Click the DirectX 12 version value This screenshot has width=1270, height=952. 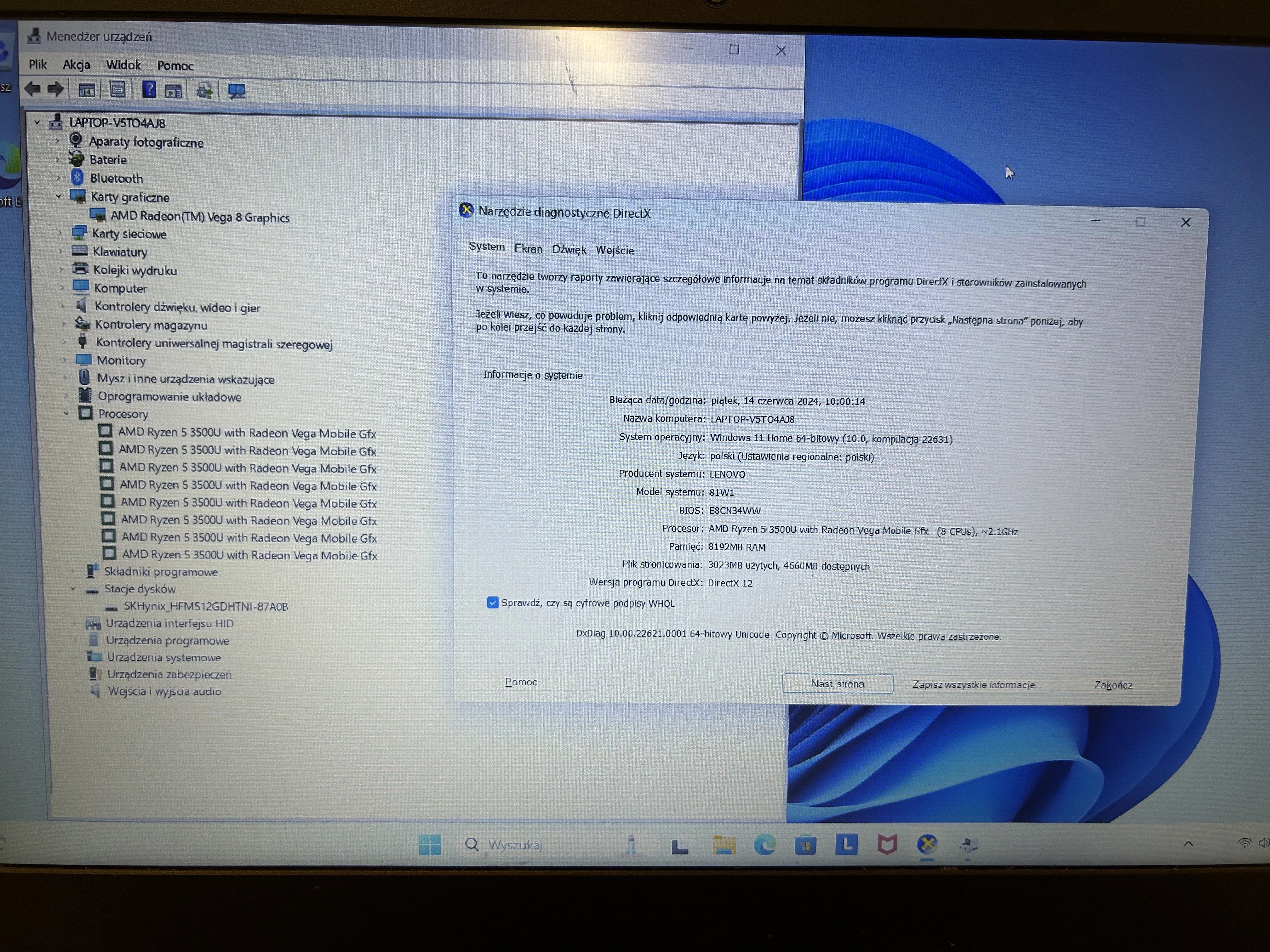730,582
